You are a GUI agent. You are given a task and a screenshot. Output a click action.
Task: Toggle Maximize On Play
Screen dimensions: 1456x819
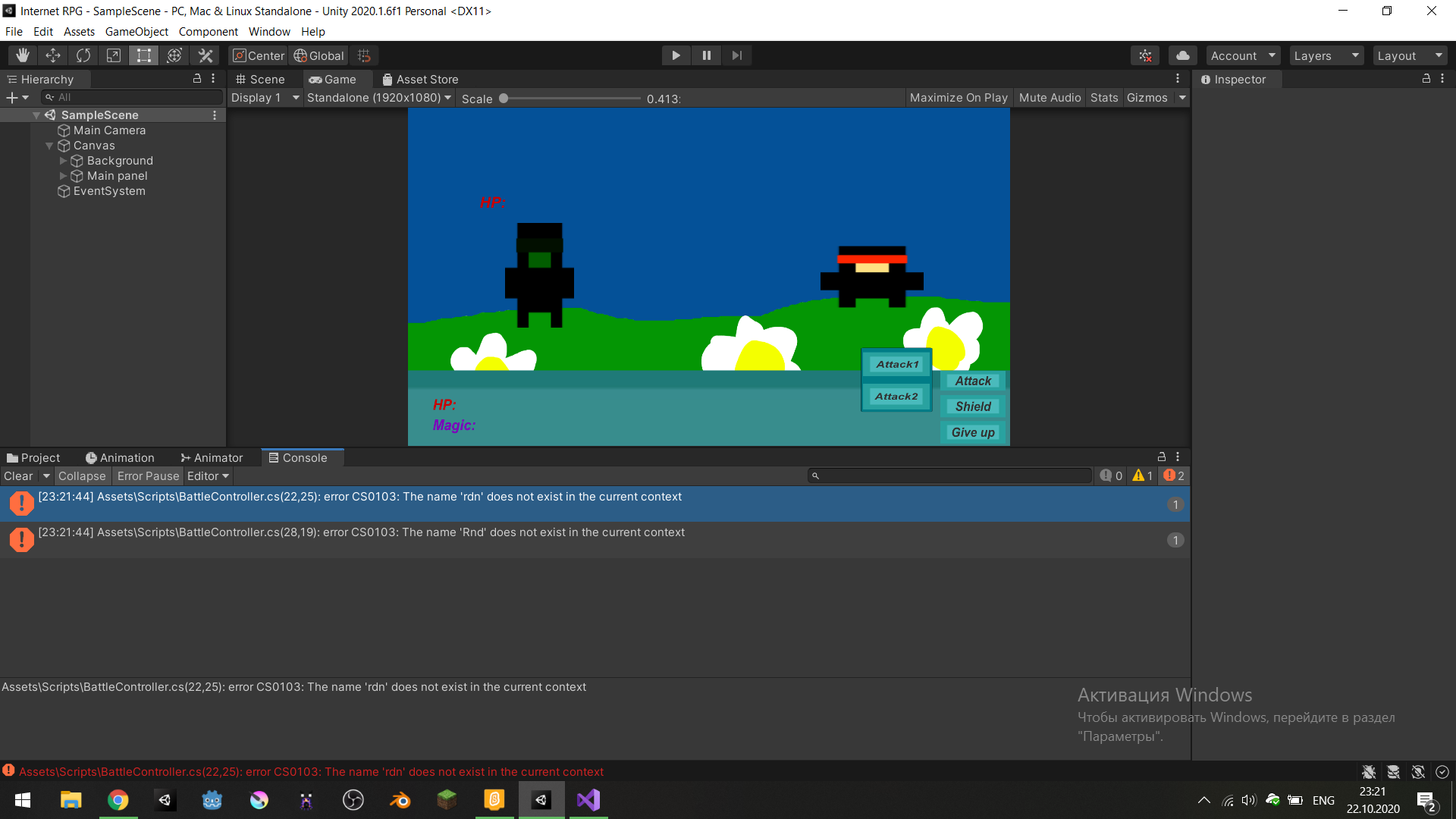click(x=959, y=98)
